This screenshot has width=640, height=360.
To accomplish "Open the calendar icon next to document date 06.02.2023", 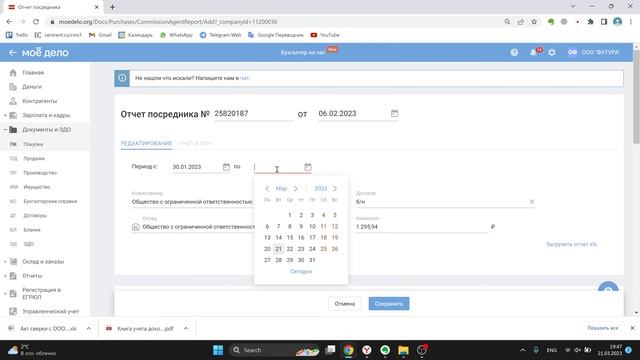I will pos(394,113).
